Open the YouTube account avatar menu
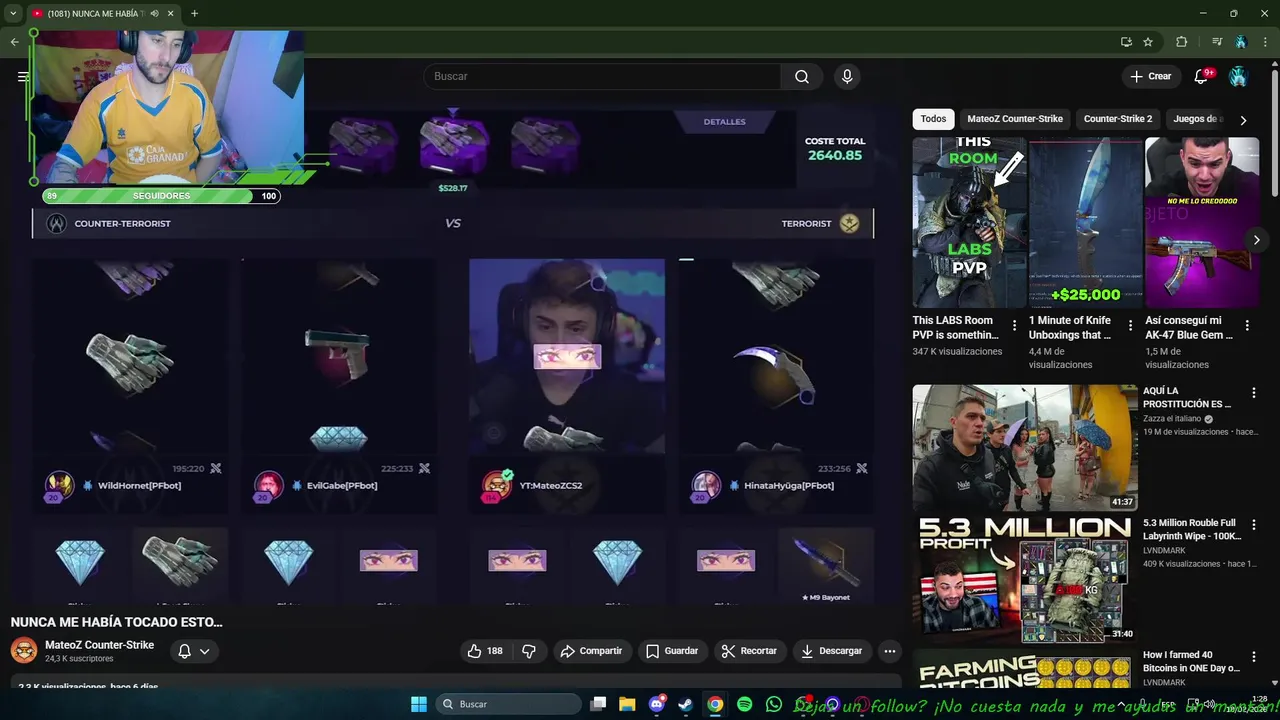Image resolution: width=1280 pixels, height=720 pixels. click(x=1238, y=76)
